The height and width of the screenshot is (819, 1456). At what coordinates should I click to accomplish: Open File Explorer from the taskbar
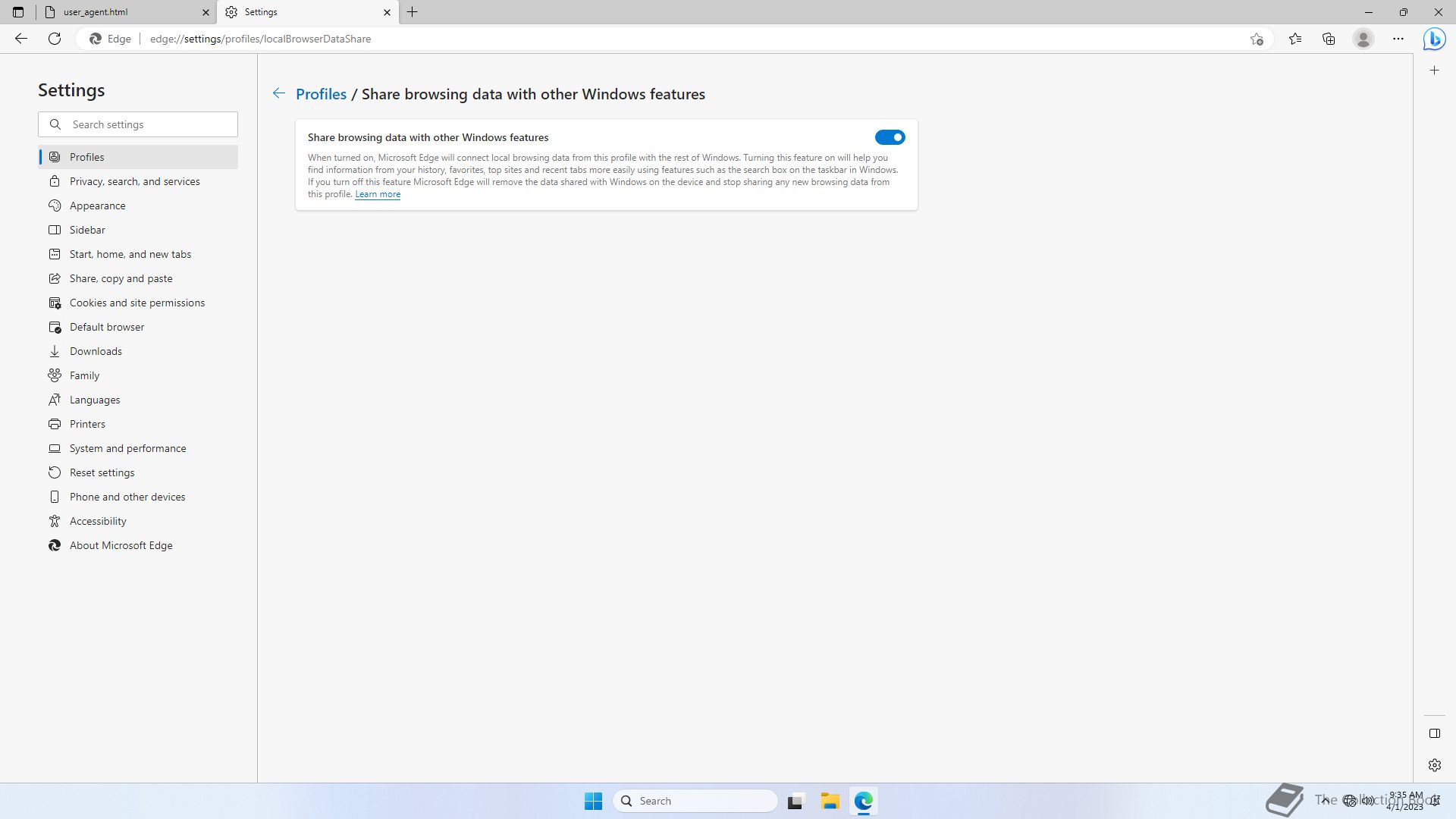pyautogui.click(x=830, y=801)
